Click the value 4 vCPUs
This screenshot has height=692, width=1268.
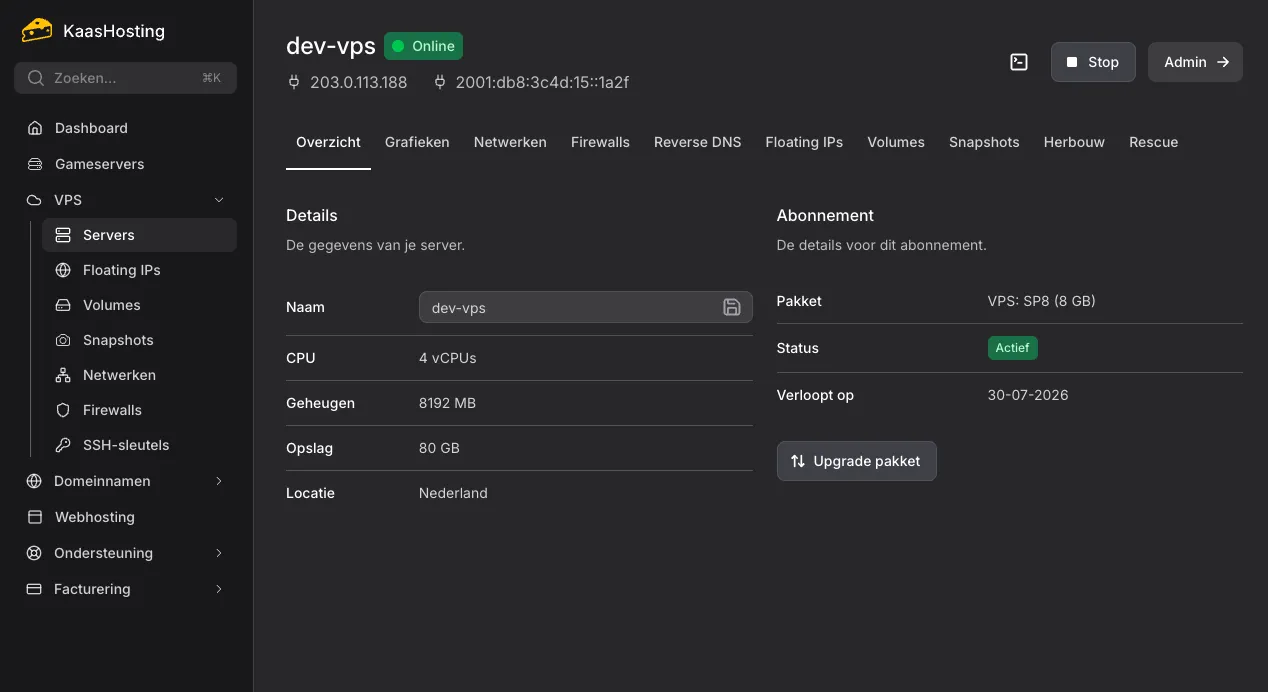tap(447, 358)
